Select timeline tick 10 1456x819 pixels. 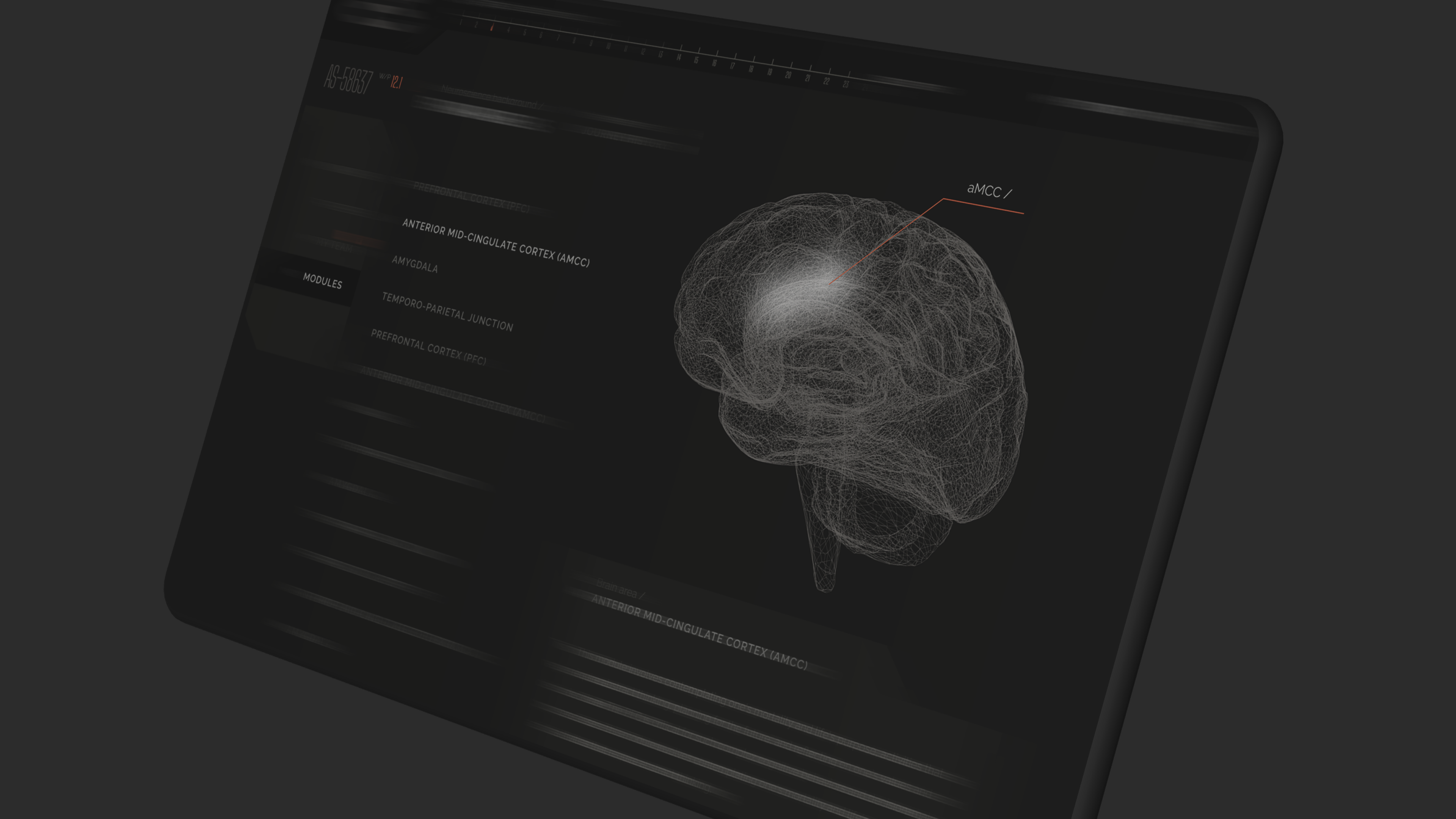608,46
